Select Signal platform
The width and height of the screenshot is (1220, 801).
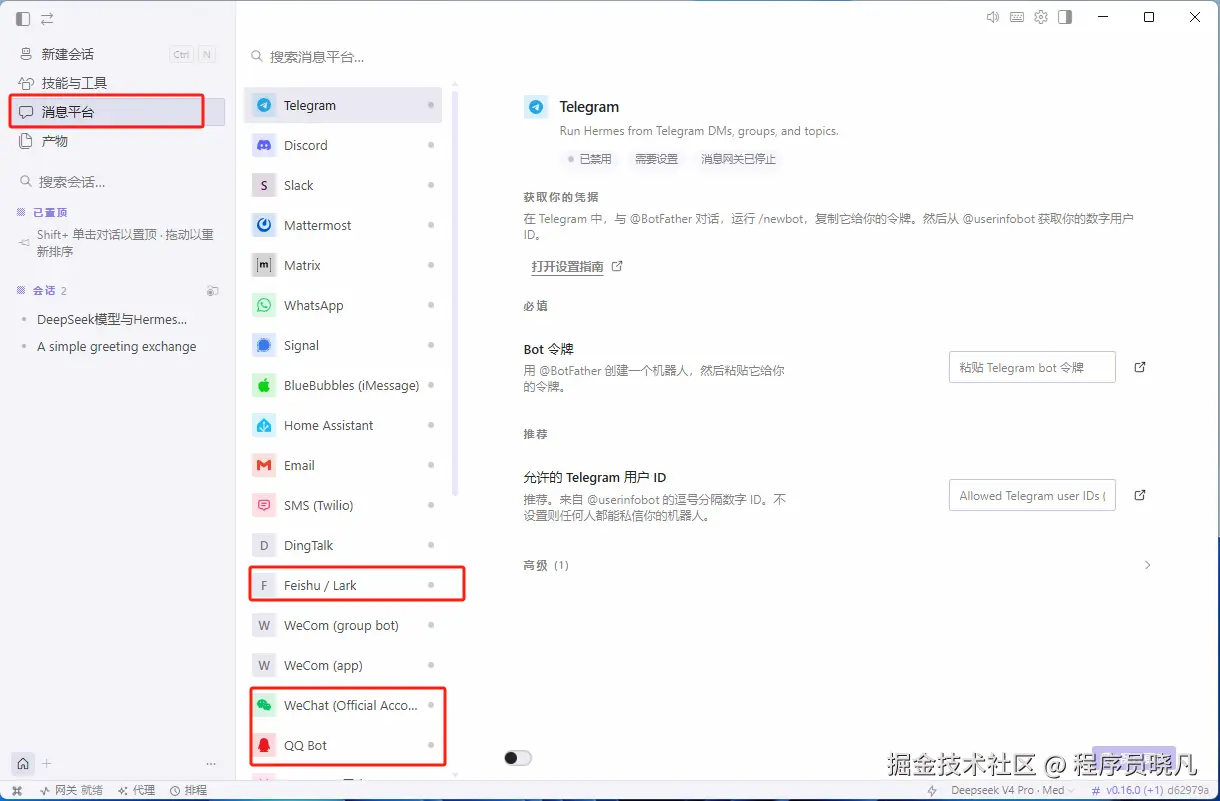pos(343,345)
